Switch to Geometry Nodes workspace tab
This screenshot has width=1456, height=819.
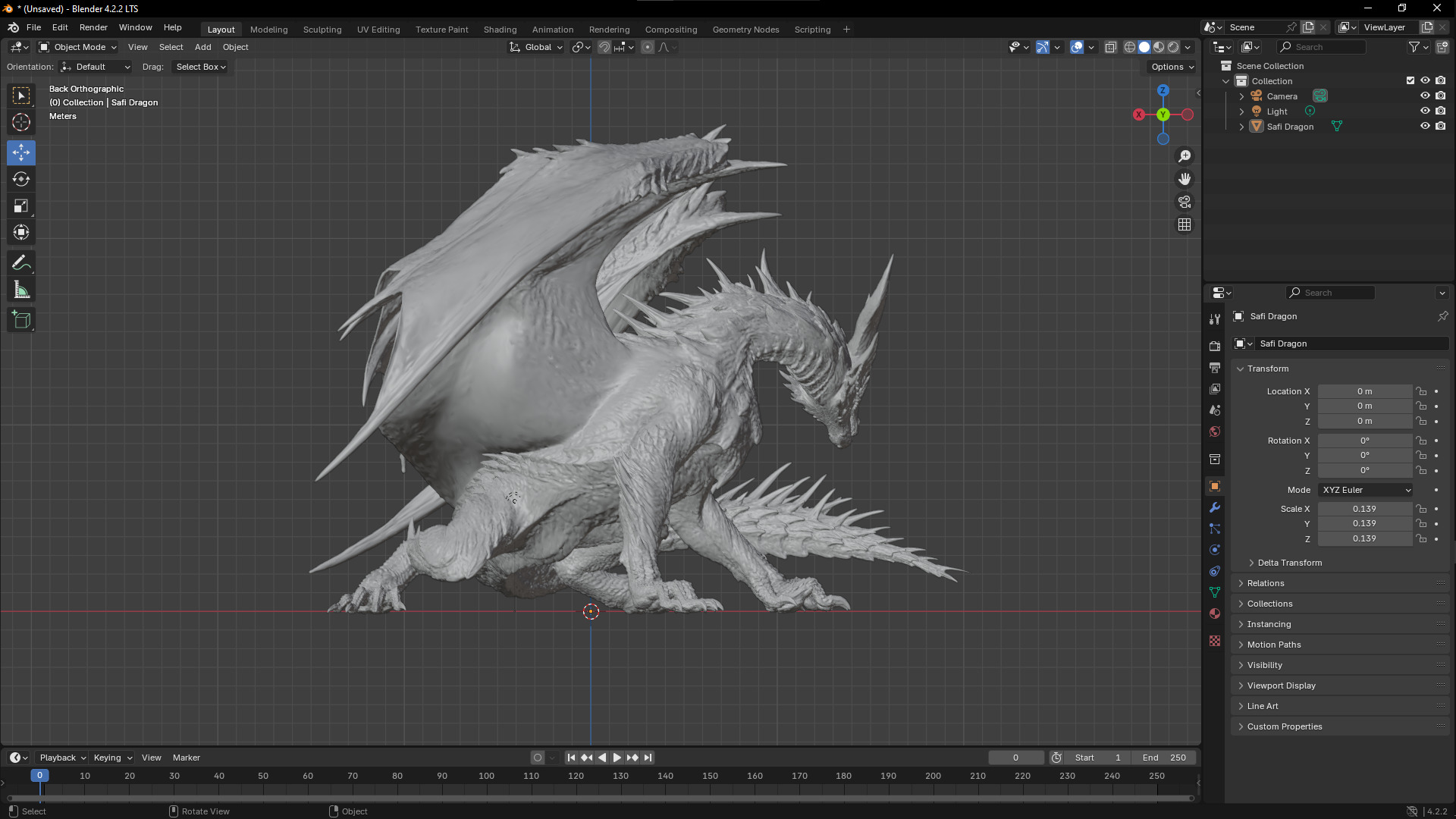745,30
